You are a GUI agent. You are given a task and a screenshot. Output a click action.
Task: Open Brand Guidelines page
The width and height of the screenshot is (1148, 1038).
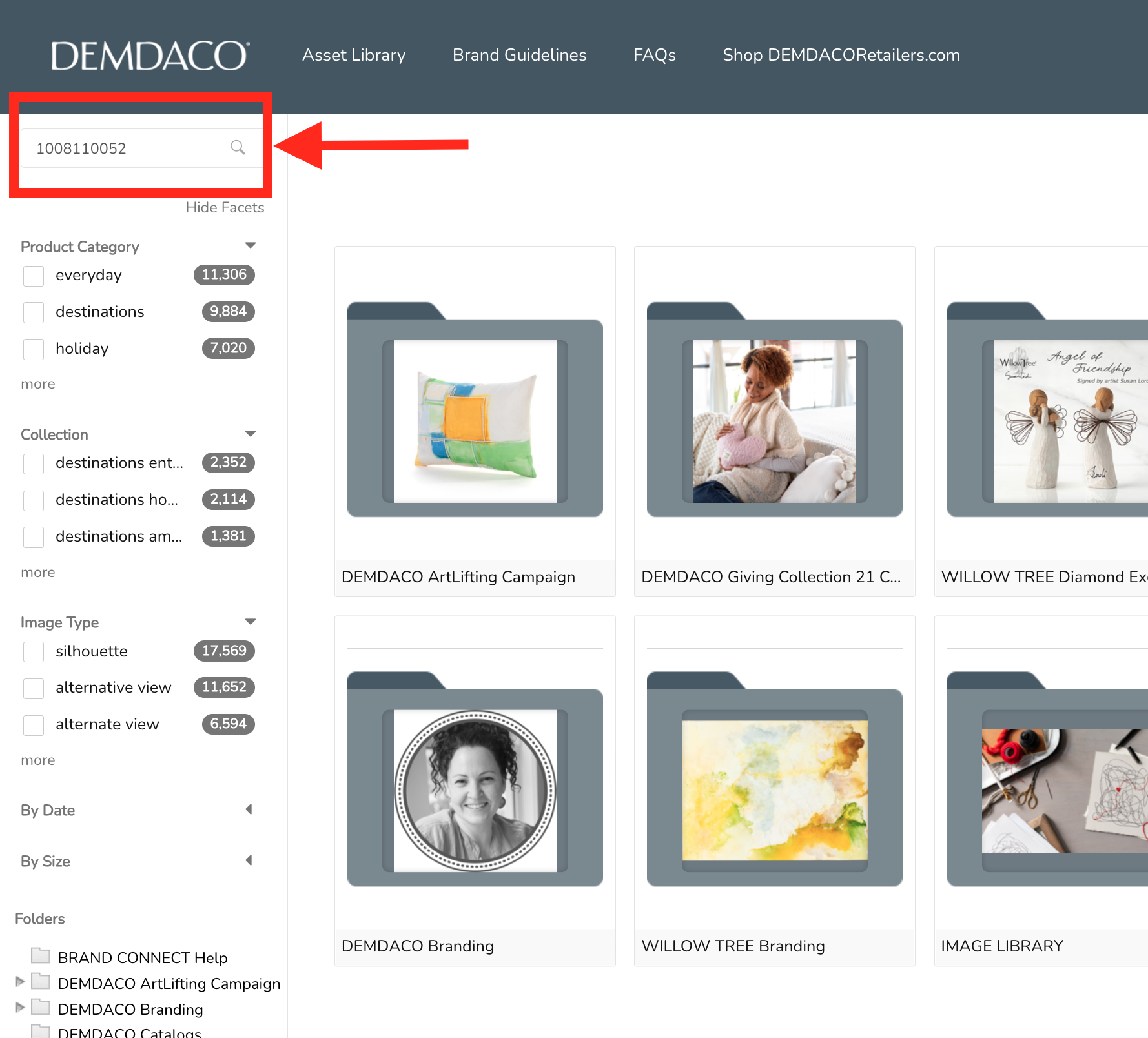[x=520, y=56]
